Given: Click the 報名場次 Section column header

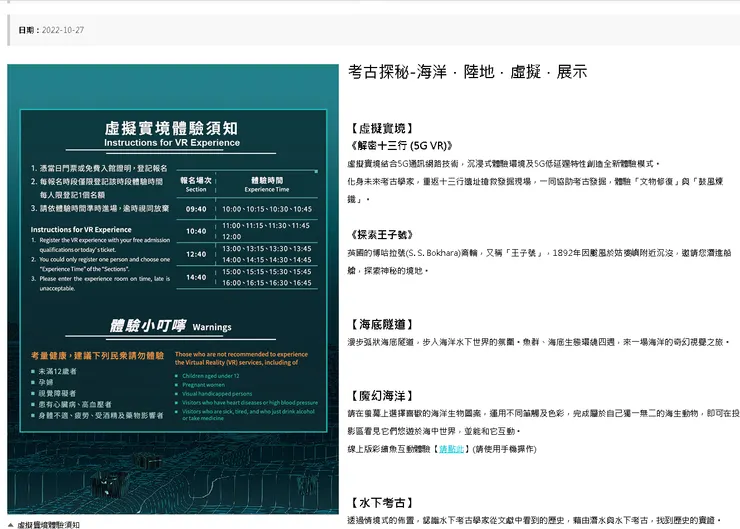Looking at the screenshot, I should click(x=196, y=184).
